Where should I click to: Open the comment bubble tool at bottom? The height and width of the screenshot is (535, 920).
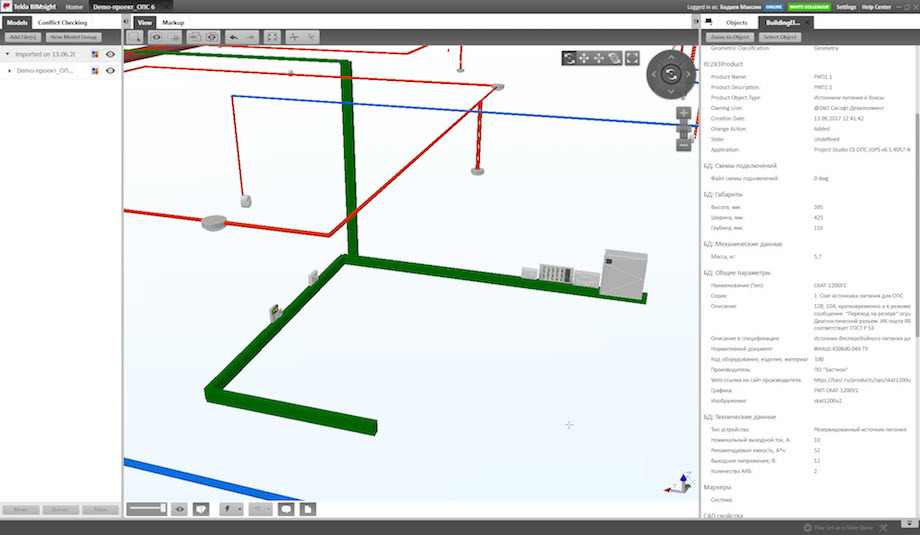point(285,509)
